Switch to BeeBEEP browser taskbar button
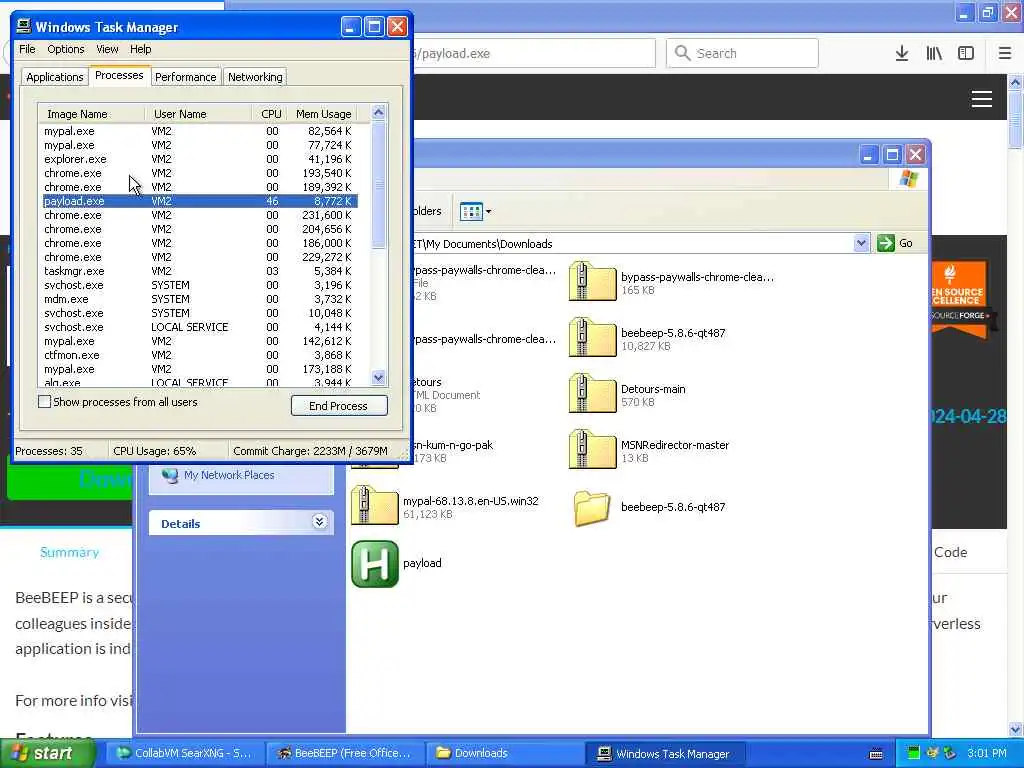Viewport: 1024px width, 768px height. [x=345, y=754]
